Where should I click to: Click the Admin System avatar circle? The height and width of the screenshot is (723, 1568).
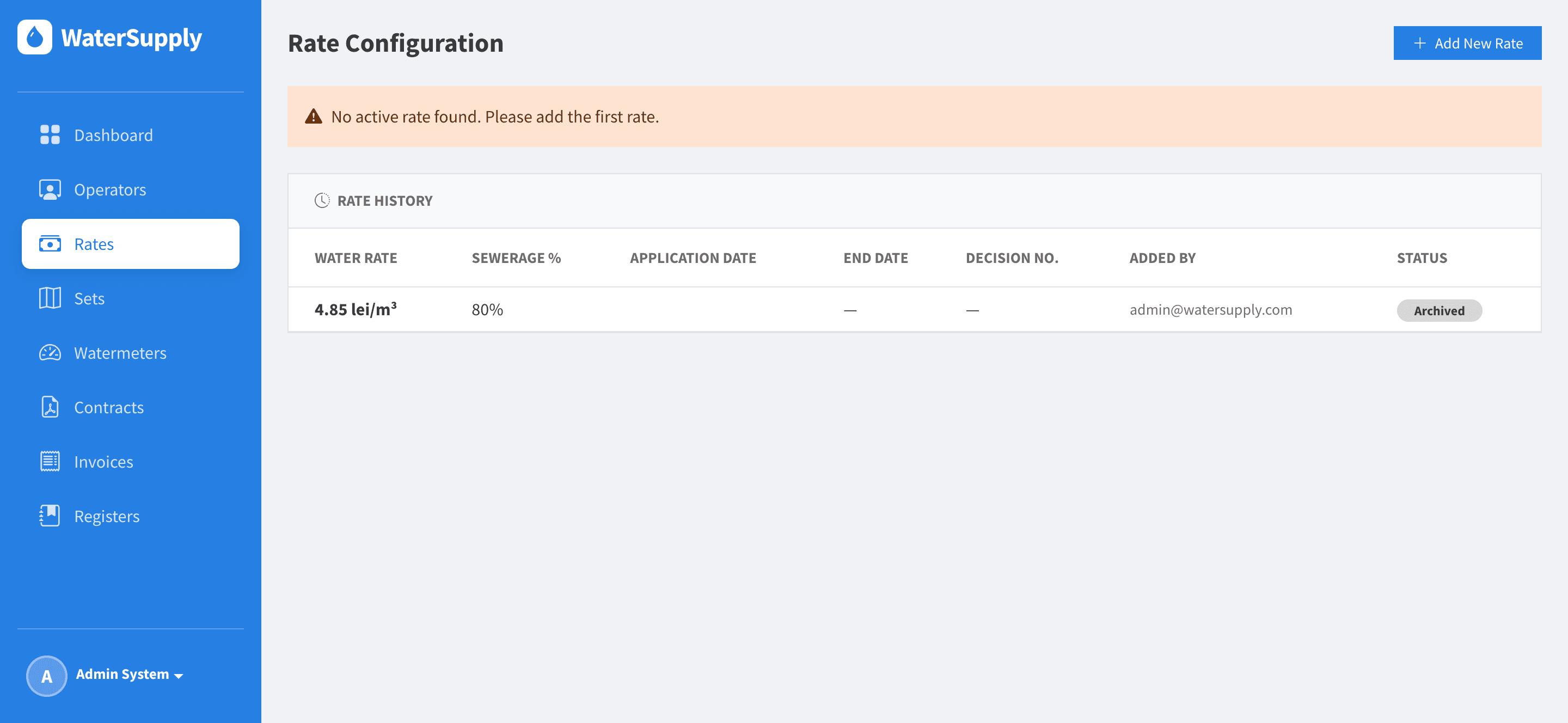click(46, 676)
